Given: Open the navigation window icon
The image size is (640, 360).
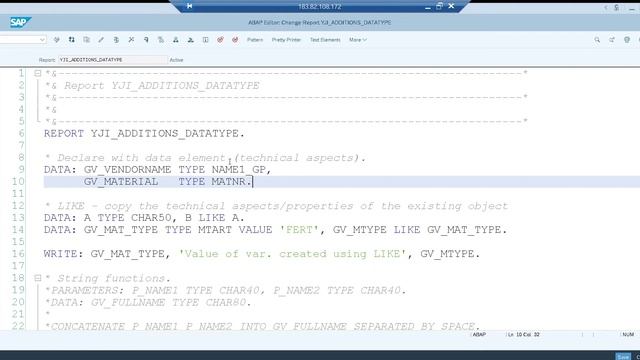Looking at the screenshot, I should click(191, 40).
